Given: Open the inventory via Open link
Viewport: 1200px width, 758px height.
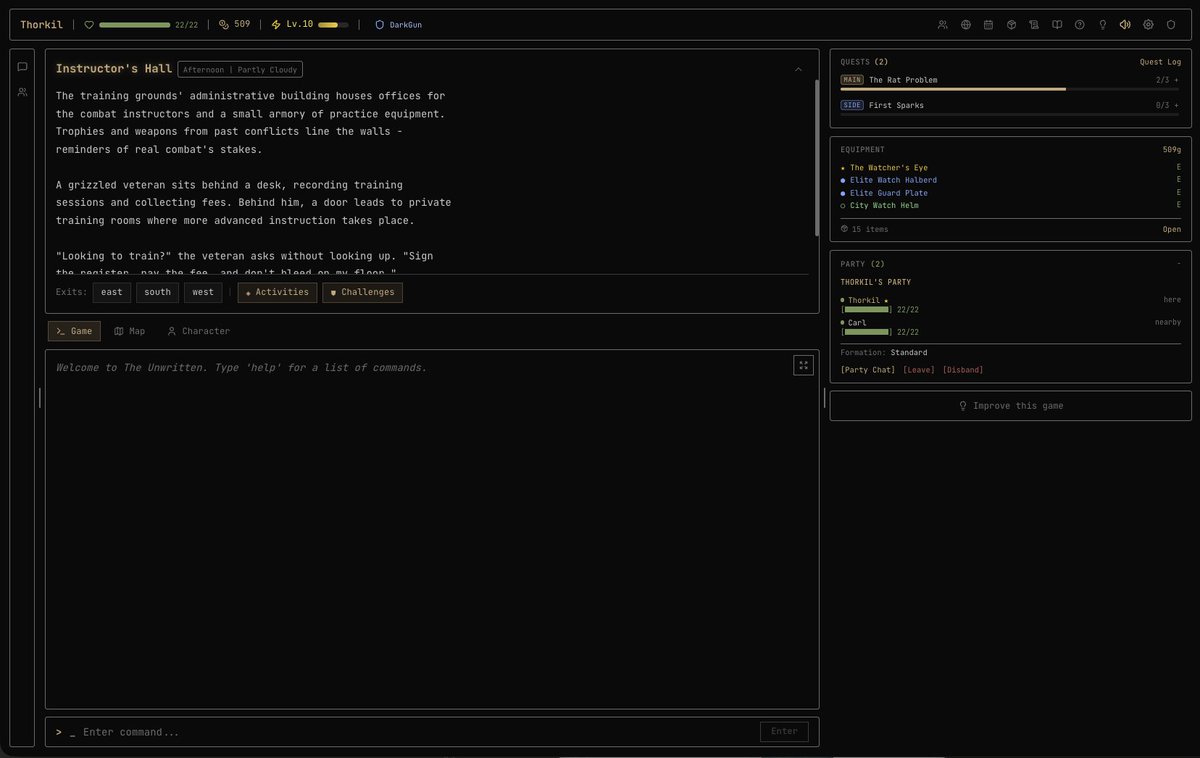Looking at the screenshot, I should coord(1171,229).
